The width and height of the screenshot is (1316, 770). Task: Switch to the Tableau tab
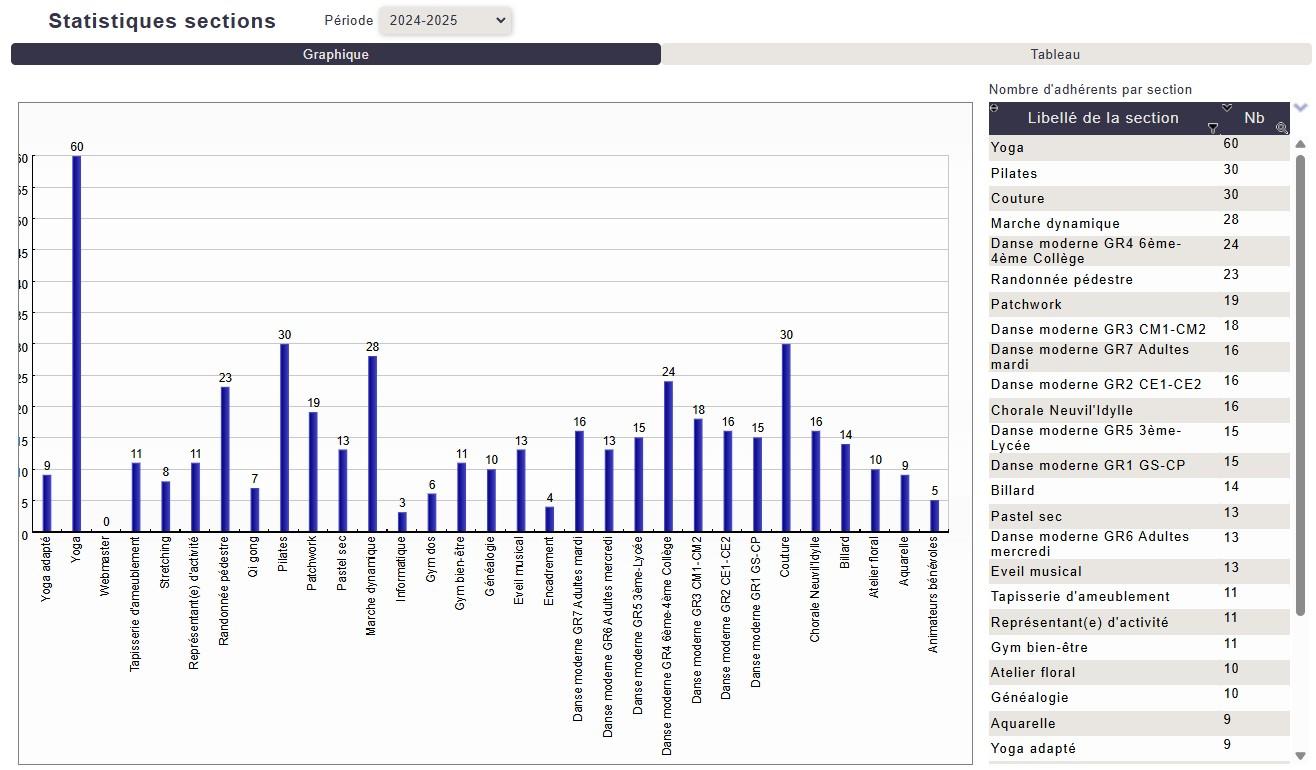tap(1055, 54)
